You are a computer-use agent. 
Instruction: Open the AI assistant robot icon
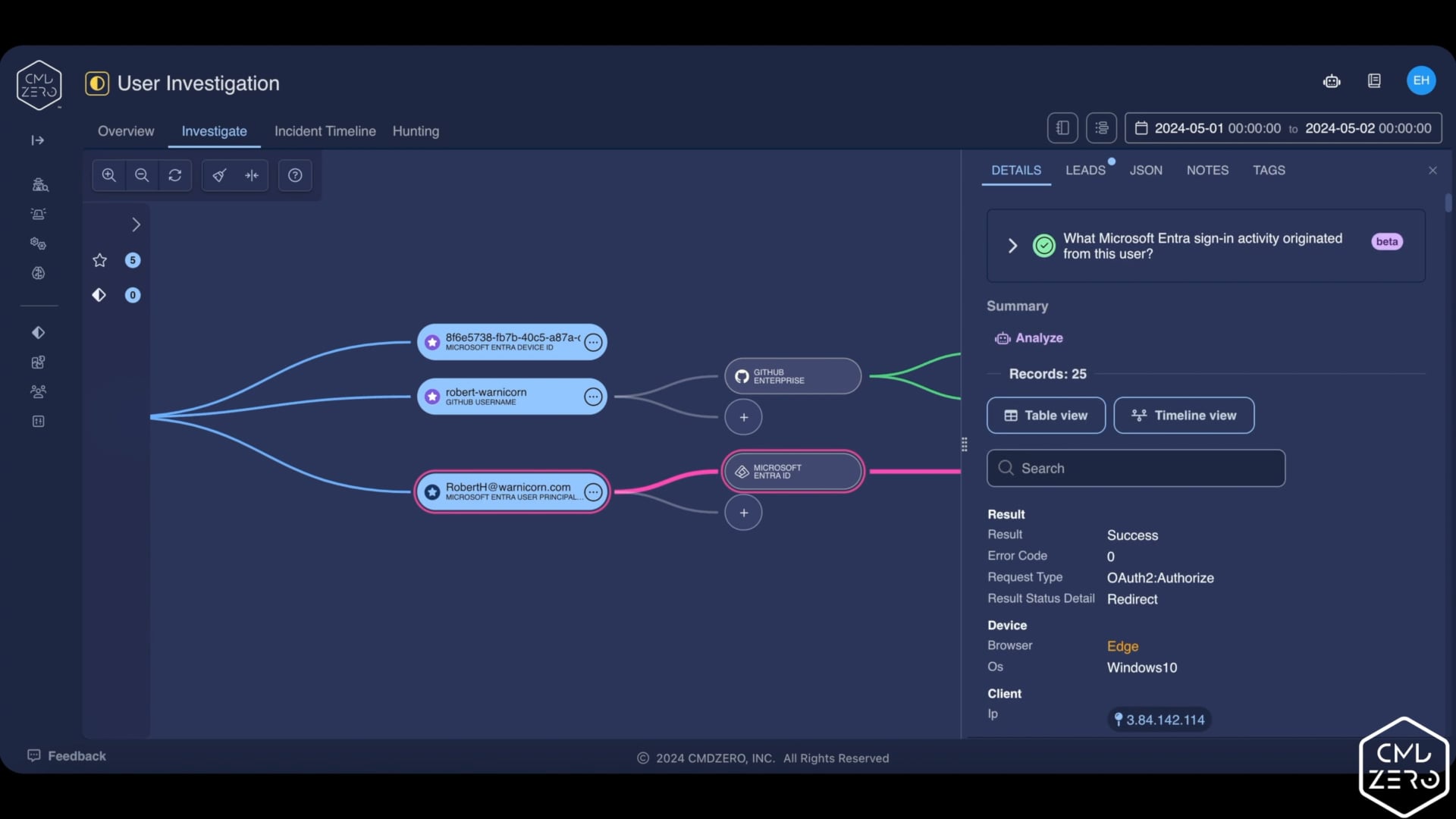(x=1332, y=81)
